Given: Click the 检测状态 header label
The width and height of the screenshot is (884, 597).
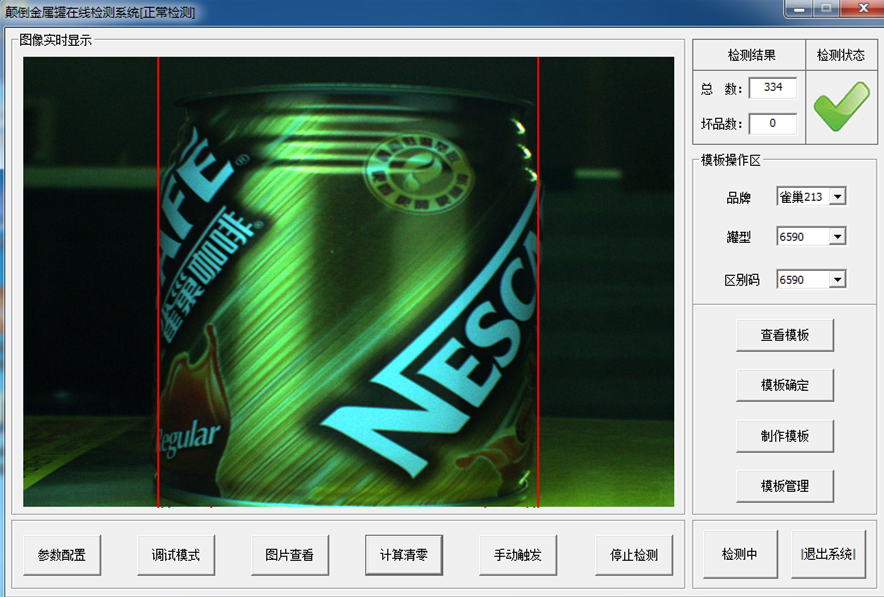Looking at the screenshot, I should coord(841,55).
